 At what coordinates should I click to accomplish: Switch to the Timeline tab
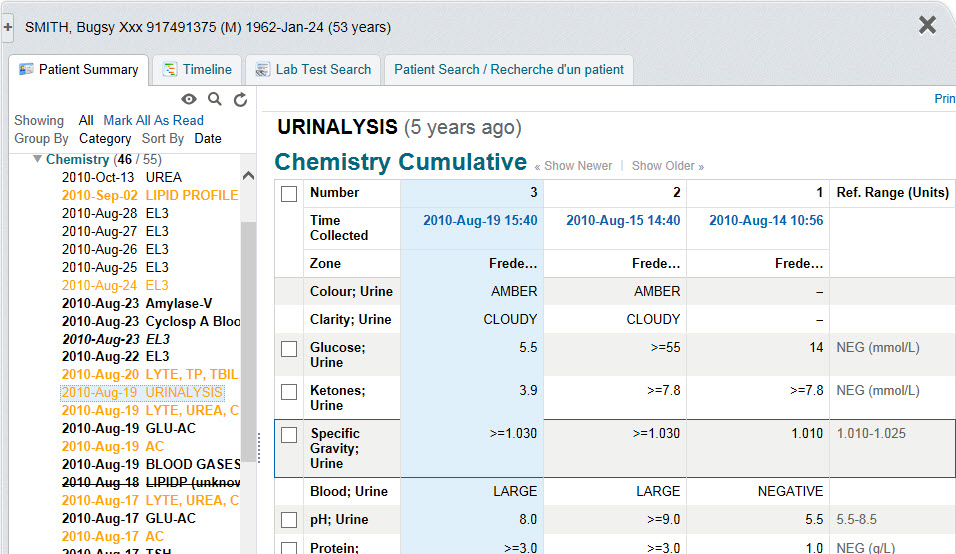click(197, 69)
